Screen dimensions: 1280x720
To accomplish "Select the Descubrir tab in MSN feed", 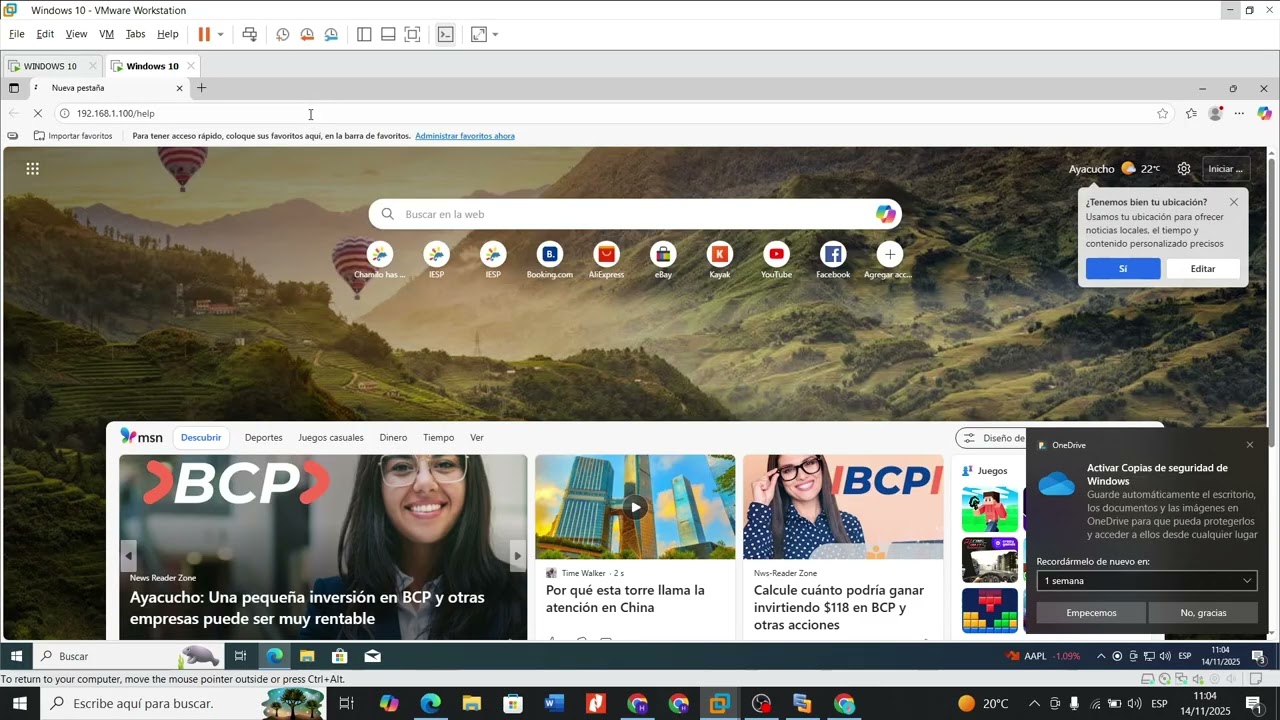I will pos(201,438).
